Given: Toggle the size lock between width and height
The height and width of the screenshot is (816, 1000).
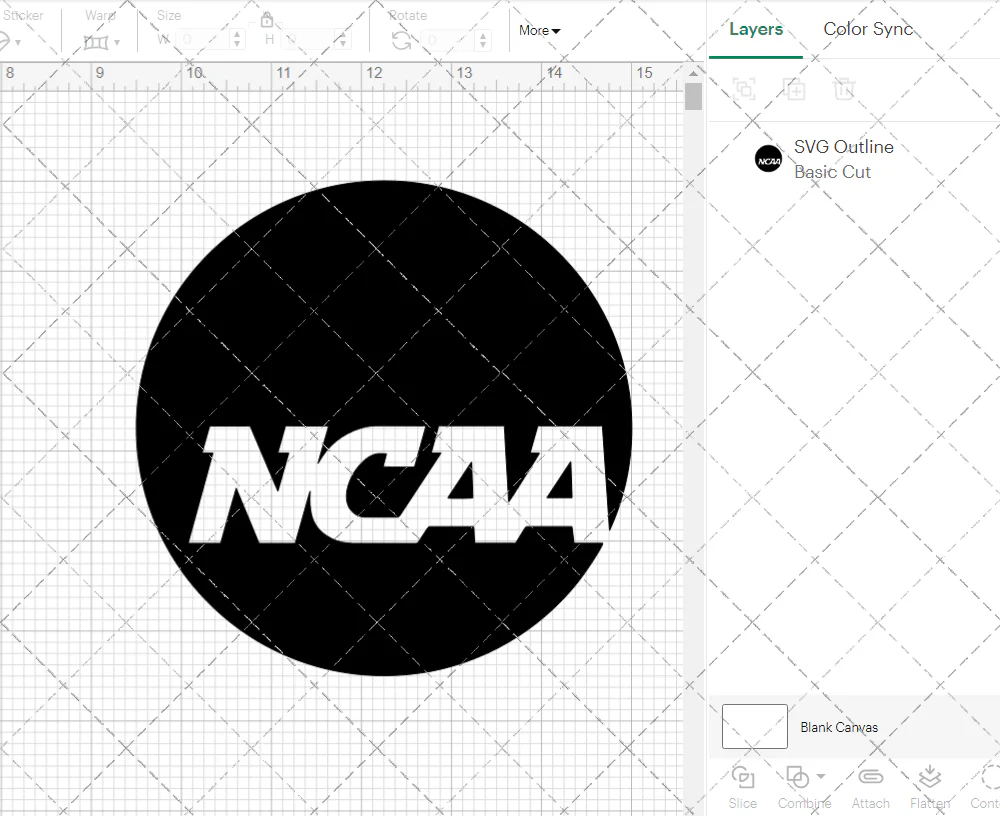Looking at the screenshot, I should pyautogui.click(x=267, y=19).
